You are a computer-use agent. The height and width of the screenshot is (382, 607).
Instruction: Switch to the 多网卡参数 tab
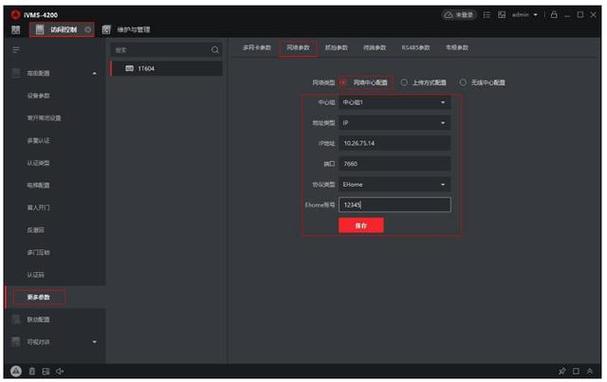257,48
